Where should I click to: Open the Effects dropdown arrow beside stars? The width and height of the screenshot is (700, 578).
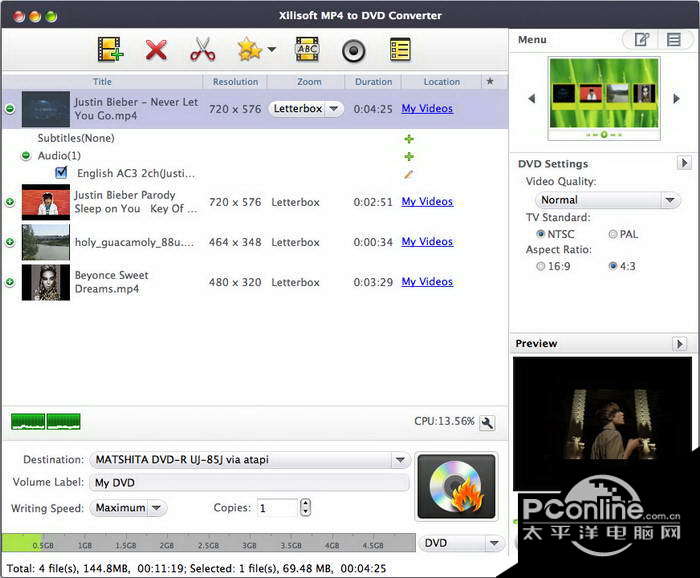[x=271, y=50]
